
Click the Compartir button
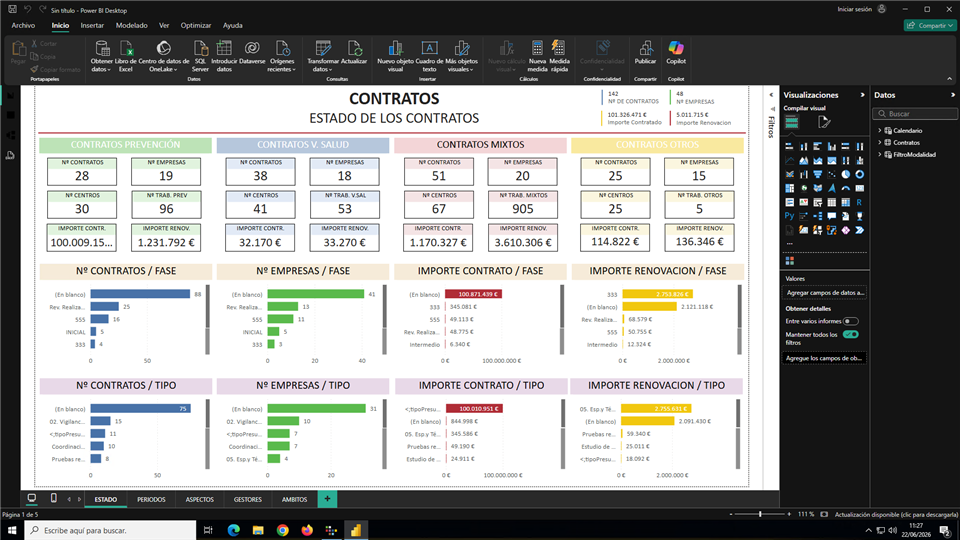click(x=930, y=25)
